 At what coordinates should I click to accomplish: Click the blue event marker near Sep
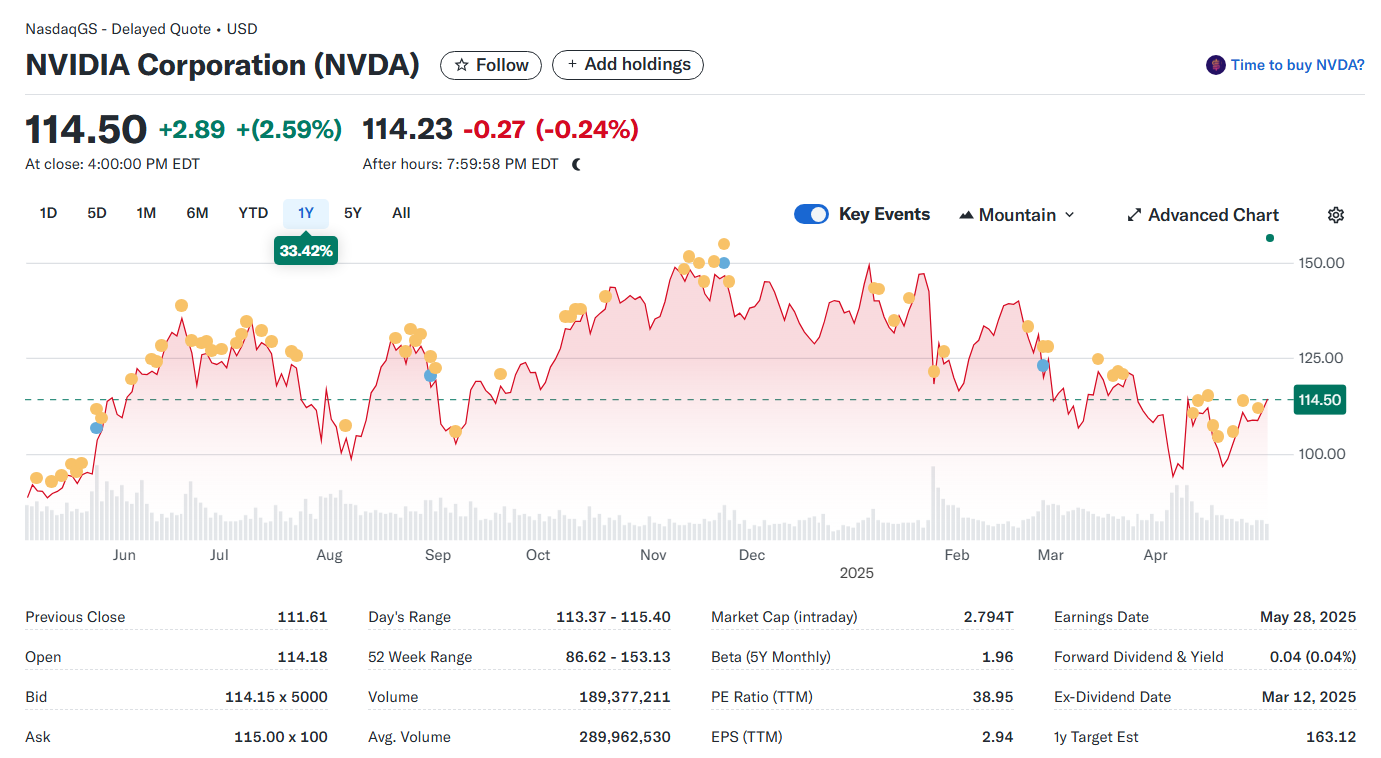coord(430,375)
